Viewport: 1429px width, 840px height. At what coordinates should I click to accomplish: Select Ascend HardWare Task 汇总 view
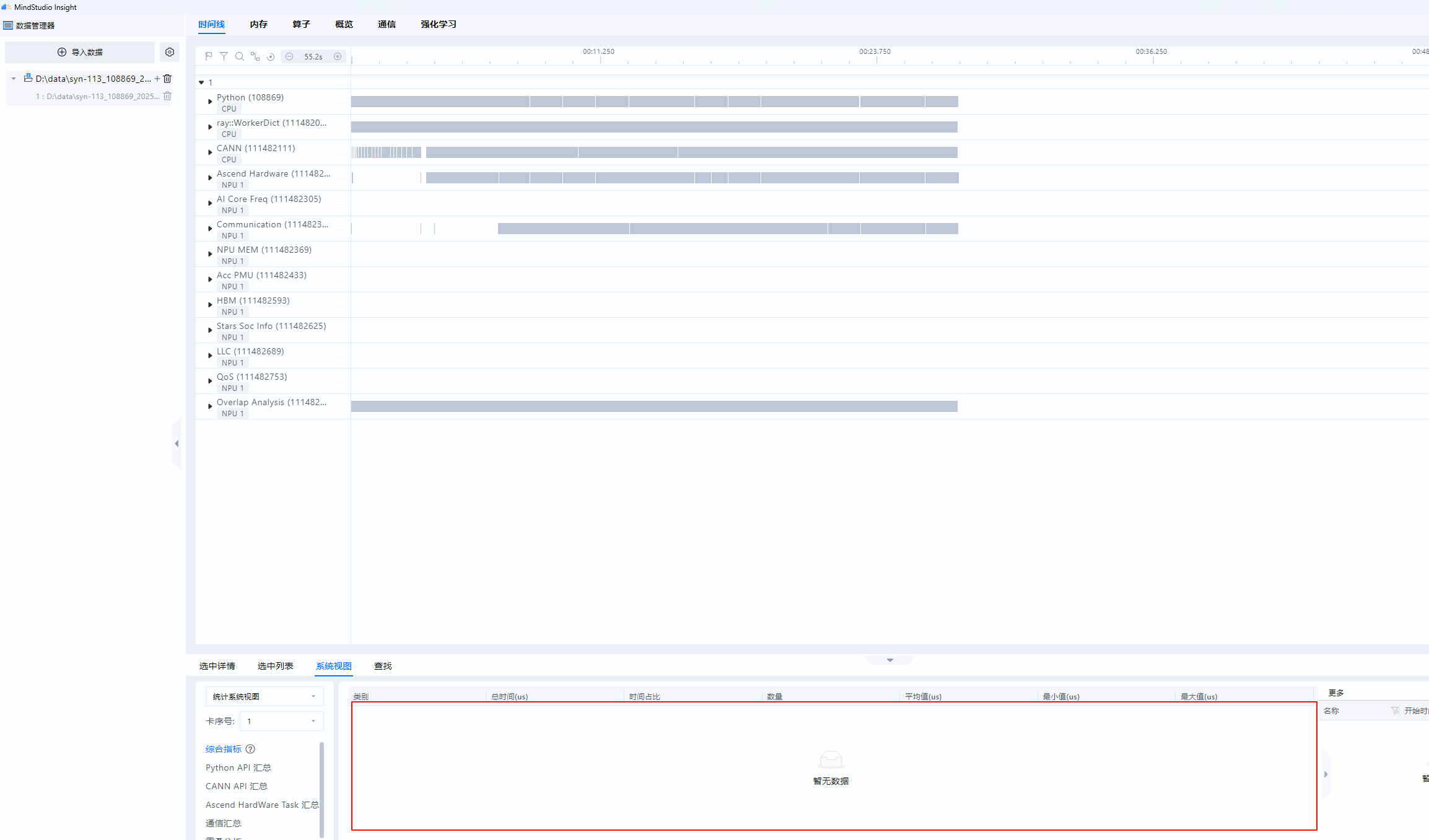(x=262, y=805)
